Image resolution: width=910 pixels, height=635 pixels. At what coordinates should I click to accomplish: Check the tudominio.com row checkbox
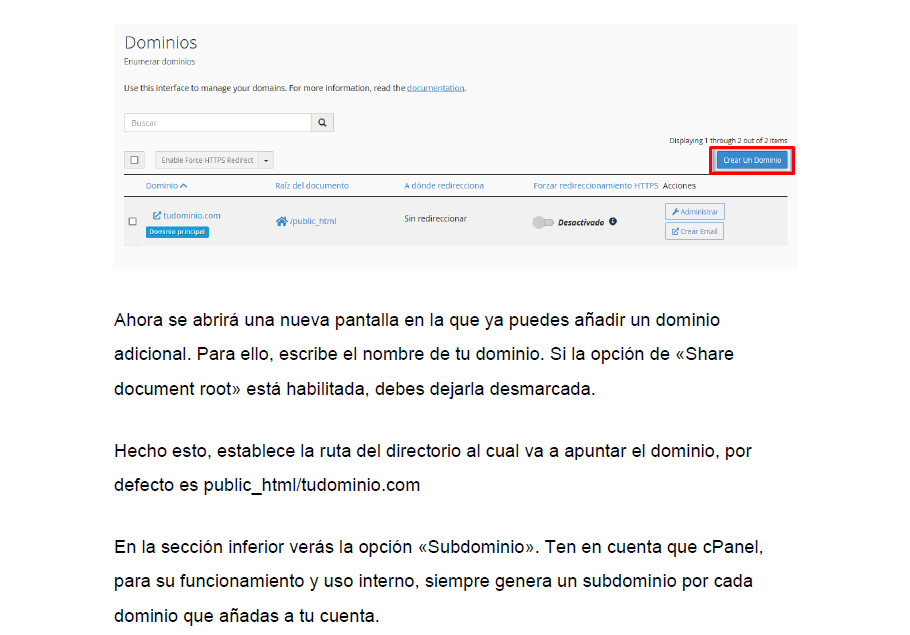(x=132, y=221)
